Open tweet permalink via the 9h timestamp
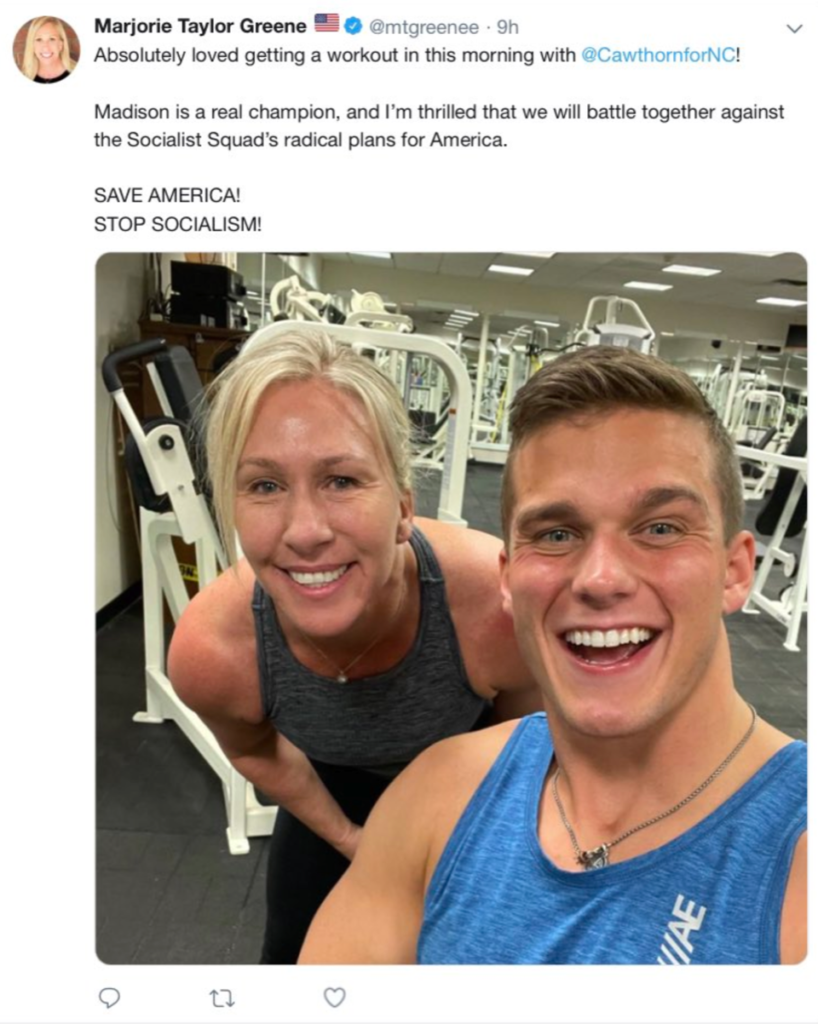The width and height of the screenshot is (818, 1024). 507,27
